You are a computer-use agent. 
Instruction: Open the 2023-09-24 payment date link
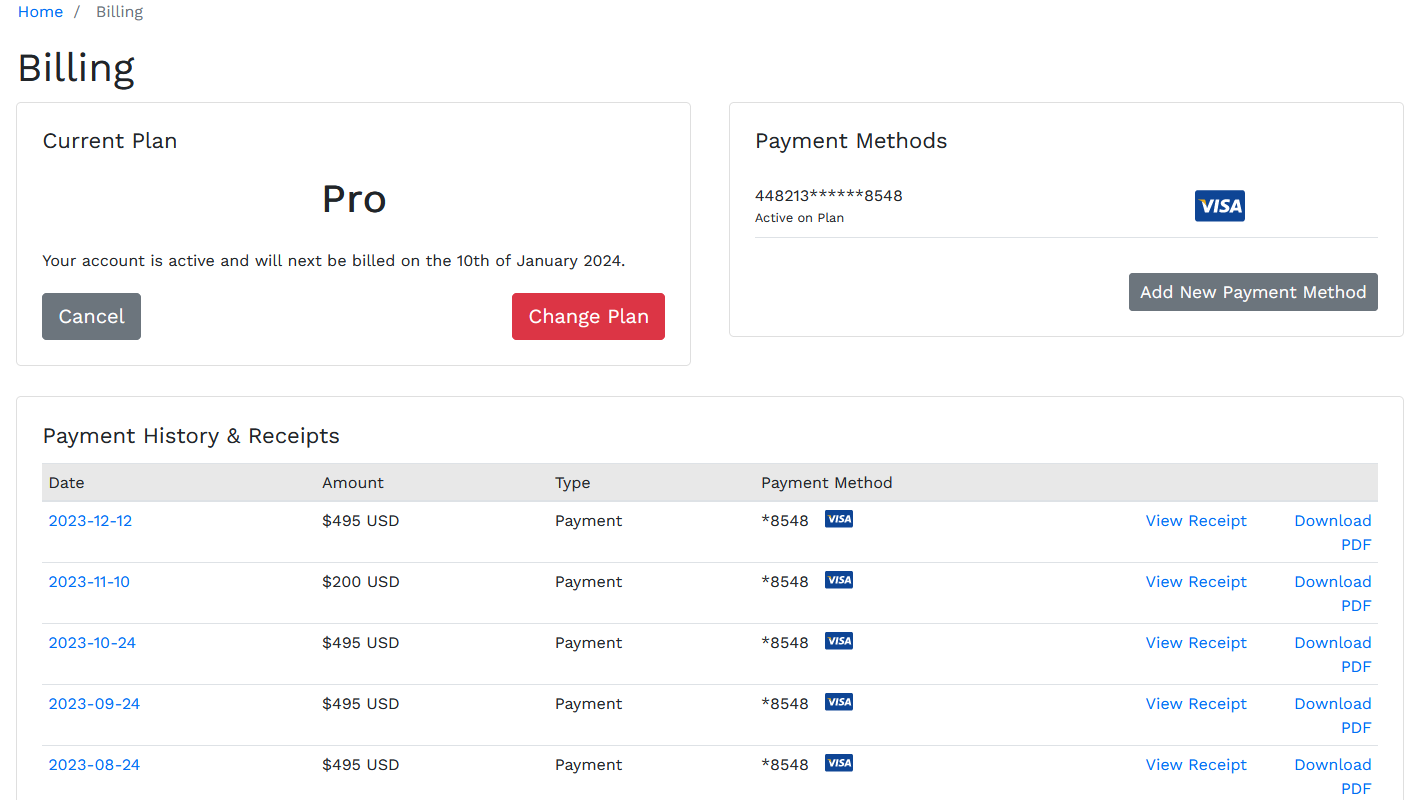tap(94, 704)
